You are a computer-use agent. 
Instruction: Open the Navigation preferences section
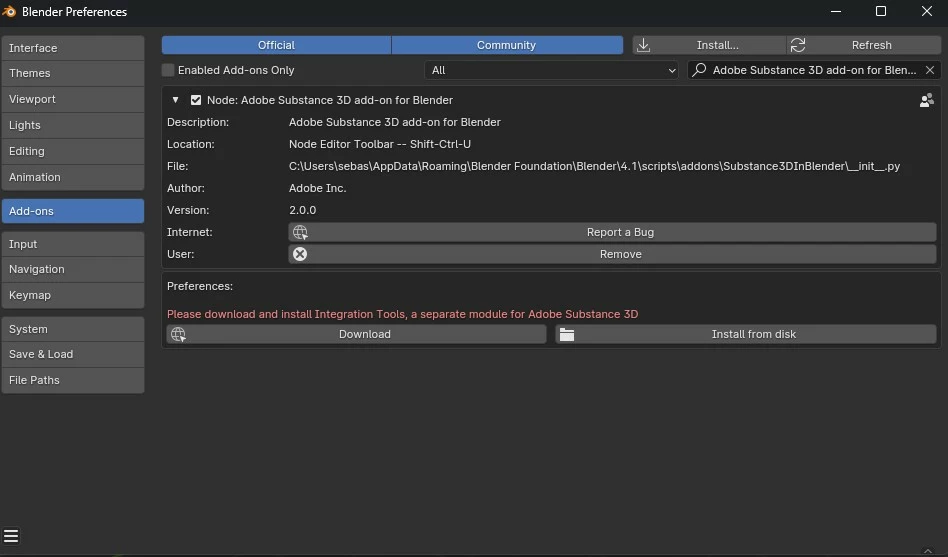pyautogui.click(x=73, y=269)
